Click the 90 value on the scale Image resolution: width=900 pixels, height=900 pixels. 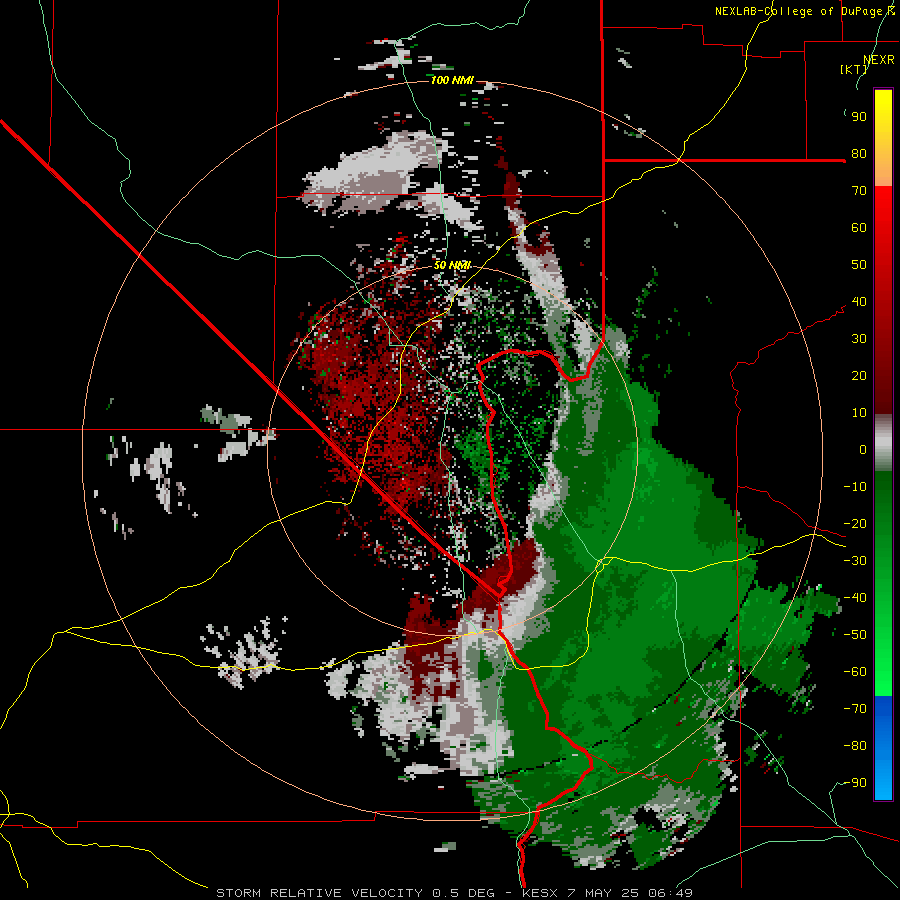pos(859,117)
